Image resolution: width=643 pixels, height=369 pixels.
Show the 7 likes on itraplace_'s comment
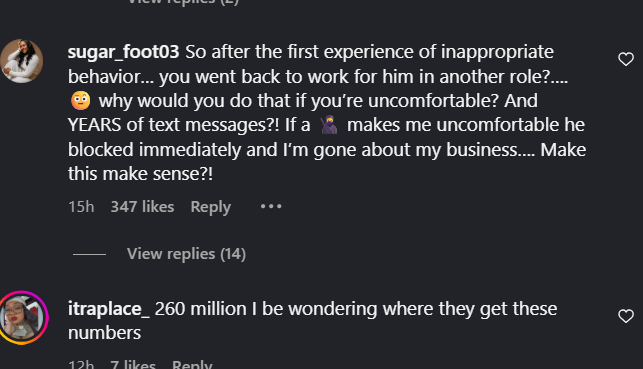point(133,364)
